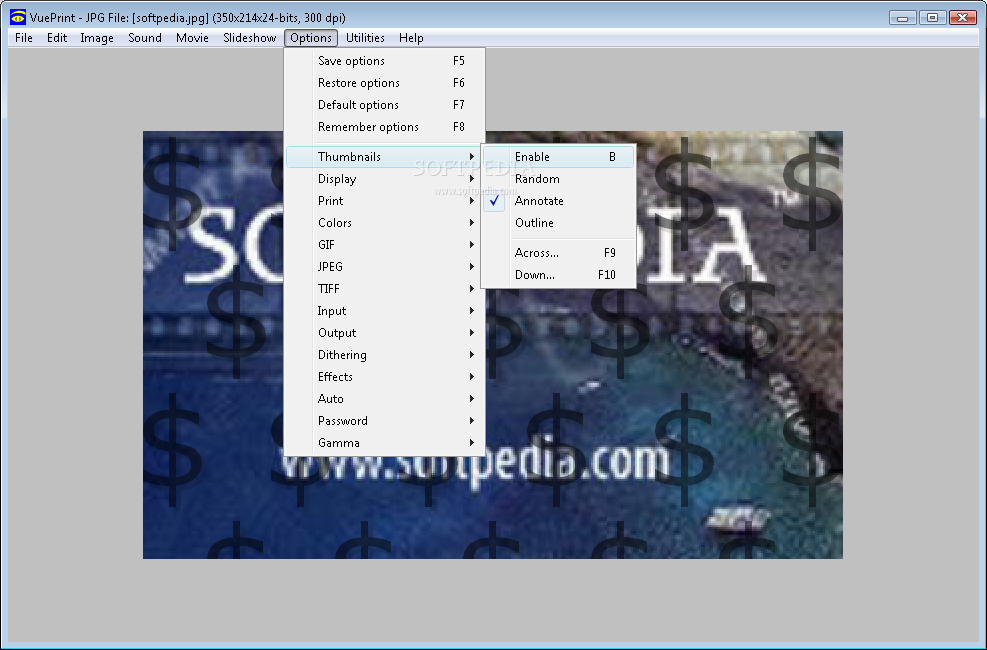Choose Default options
This screenshot has height=650, width=987.
385,105
